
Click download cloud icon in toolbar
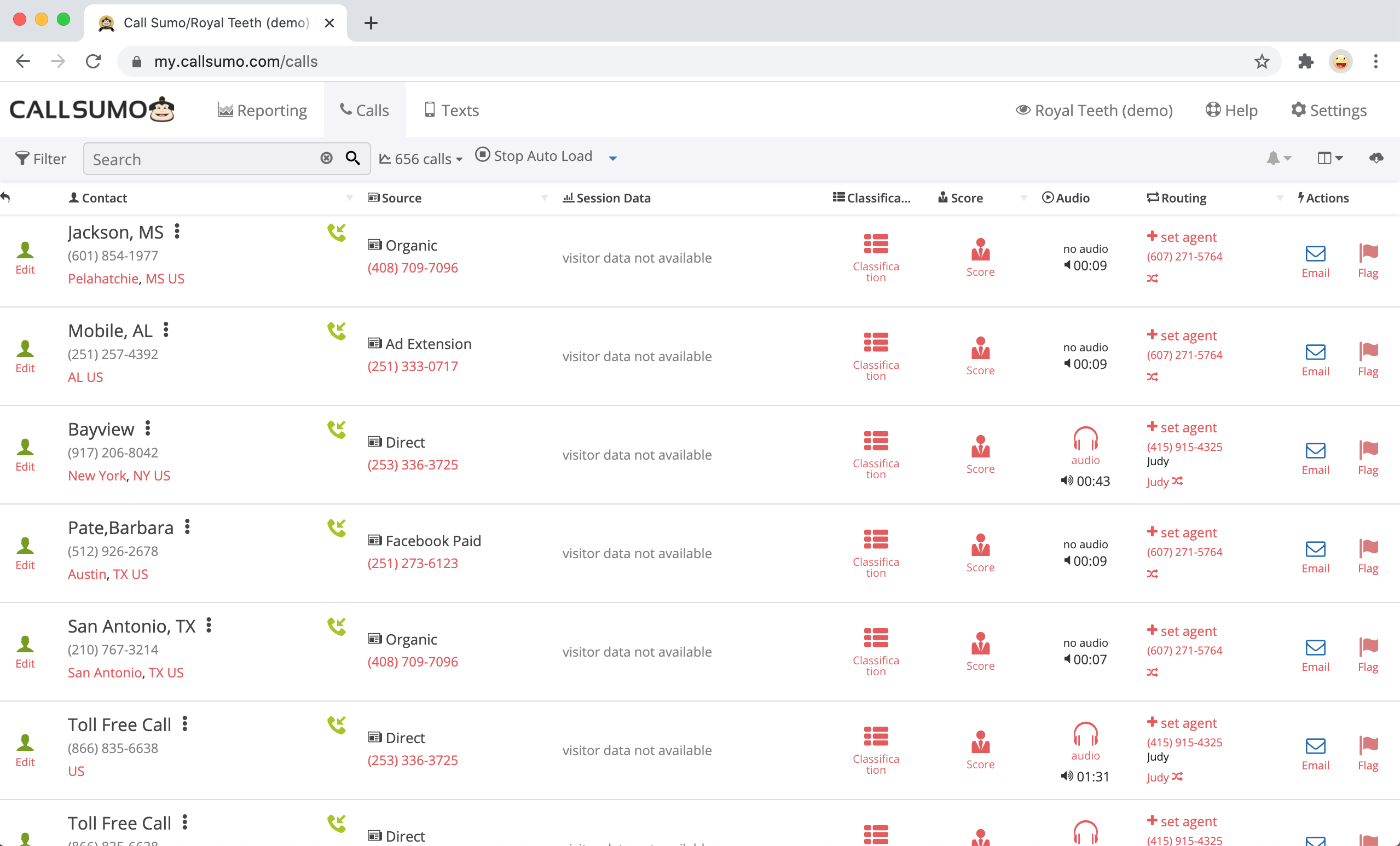pos(1375,158)
